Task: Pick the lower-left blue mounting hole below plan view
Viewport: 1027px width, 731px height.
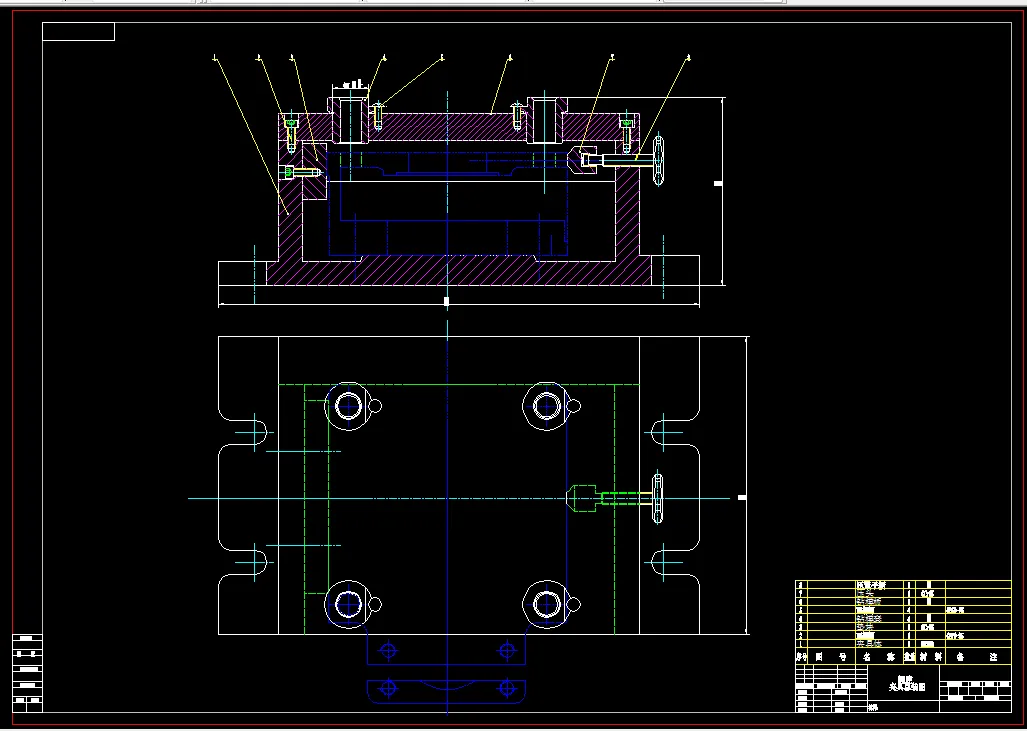Action: point(388,688)
